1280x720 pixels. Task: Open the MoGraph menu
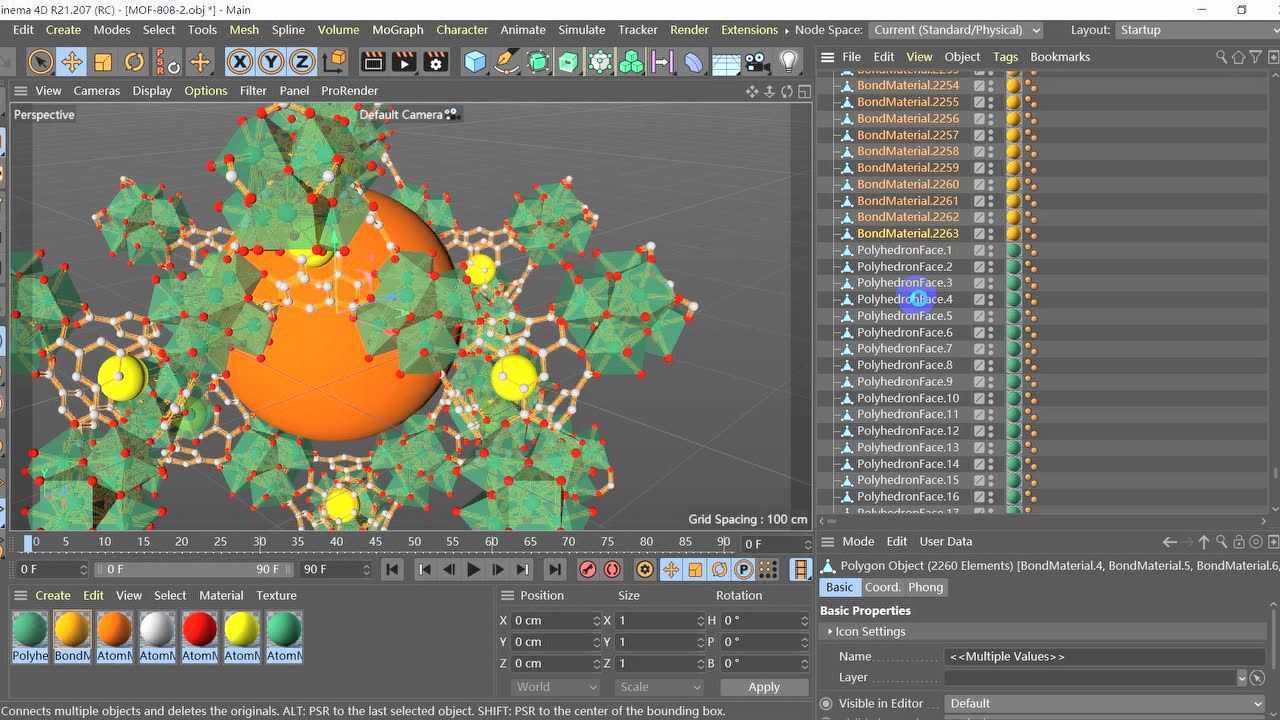click(x=398, y=30)
